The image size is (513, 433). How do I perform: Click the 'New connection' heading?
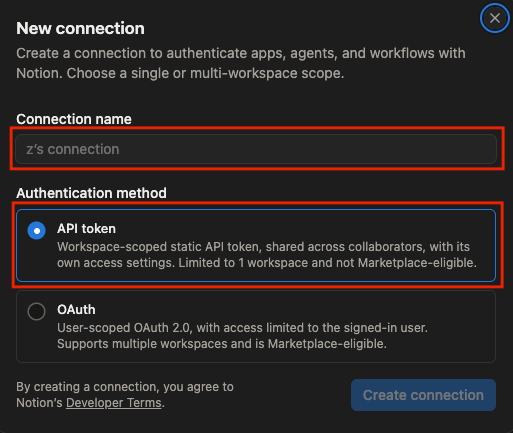point(80,28)
